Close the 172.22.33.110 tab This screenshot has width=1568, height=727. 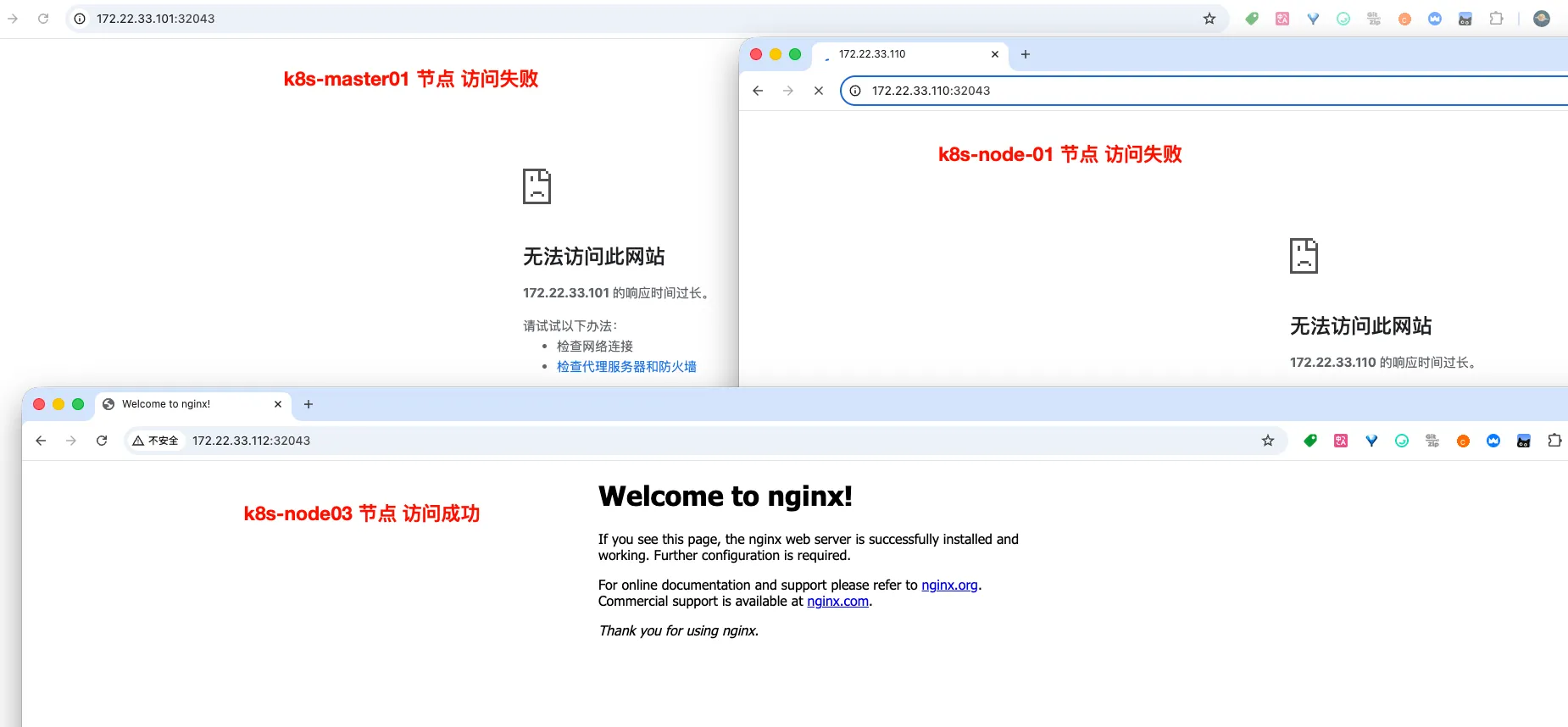point(995,54)
